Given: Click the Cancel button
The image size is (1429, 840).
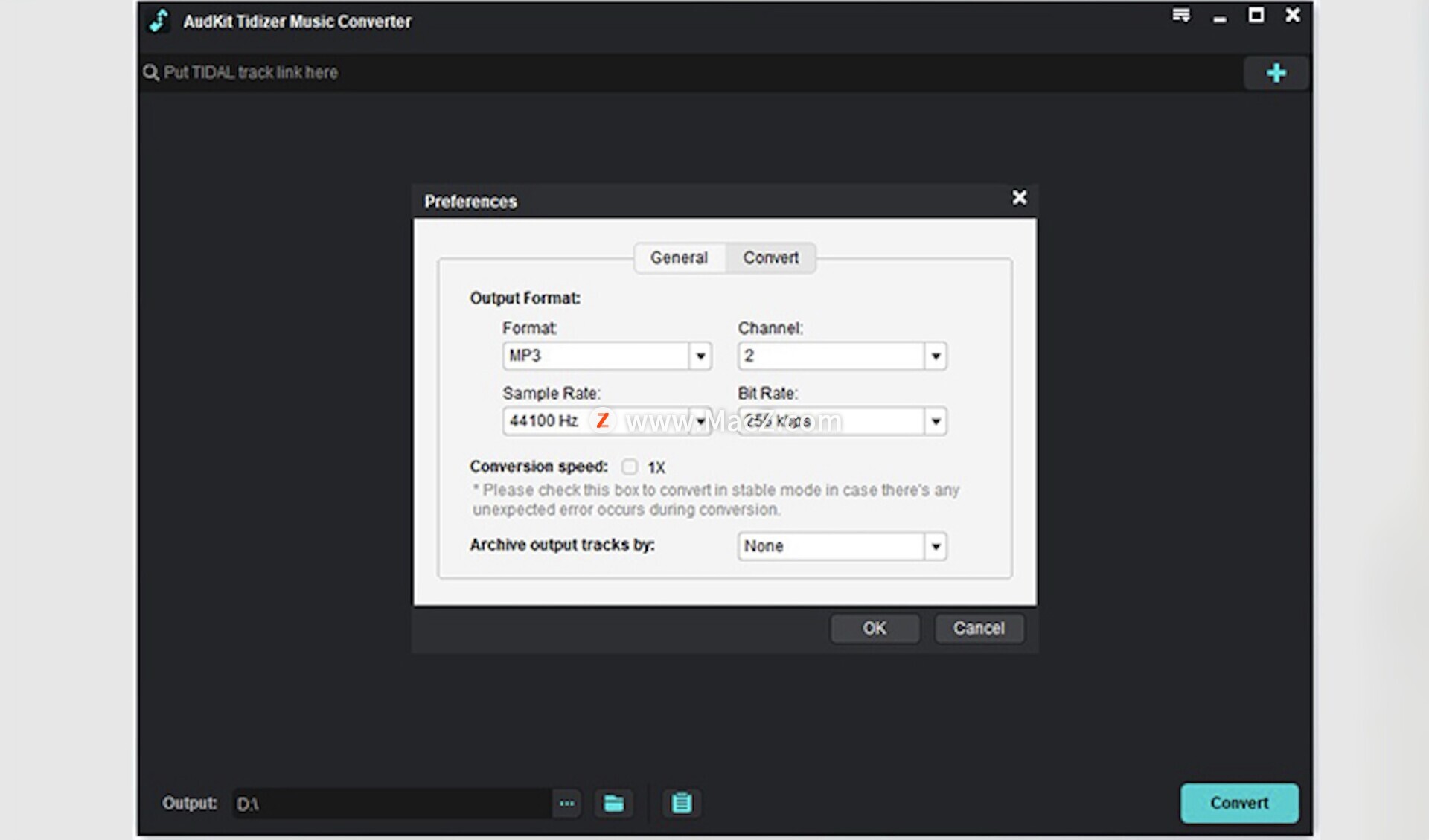Looking at the screenshot, I should [979, 628].
